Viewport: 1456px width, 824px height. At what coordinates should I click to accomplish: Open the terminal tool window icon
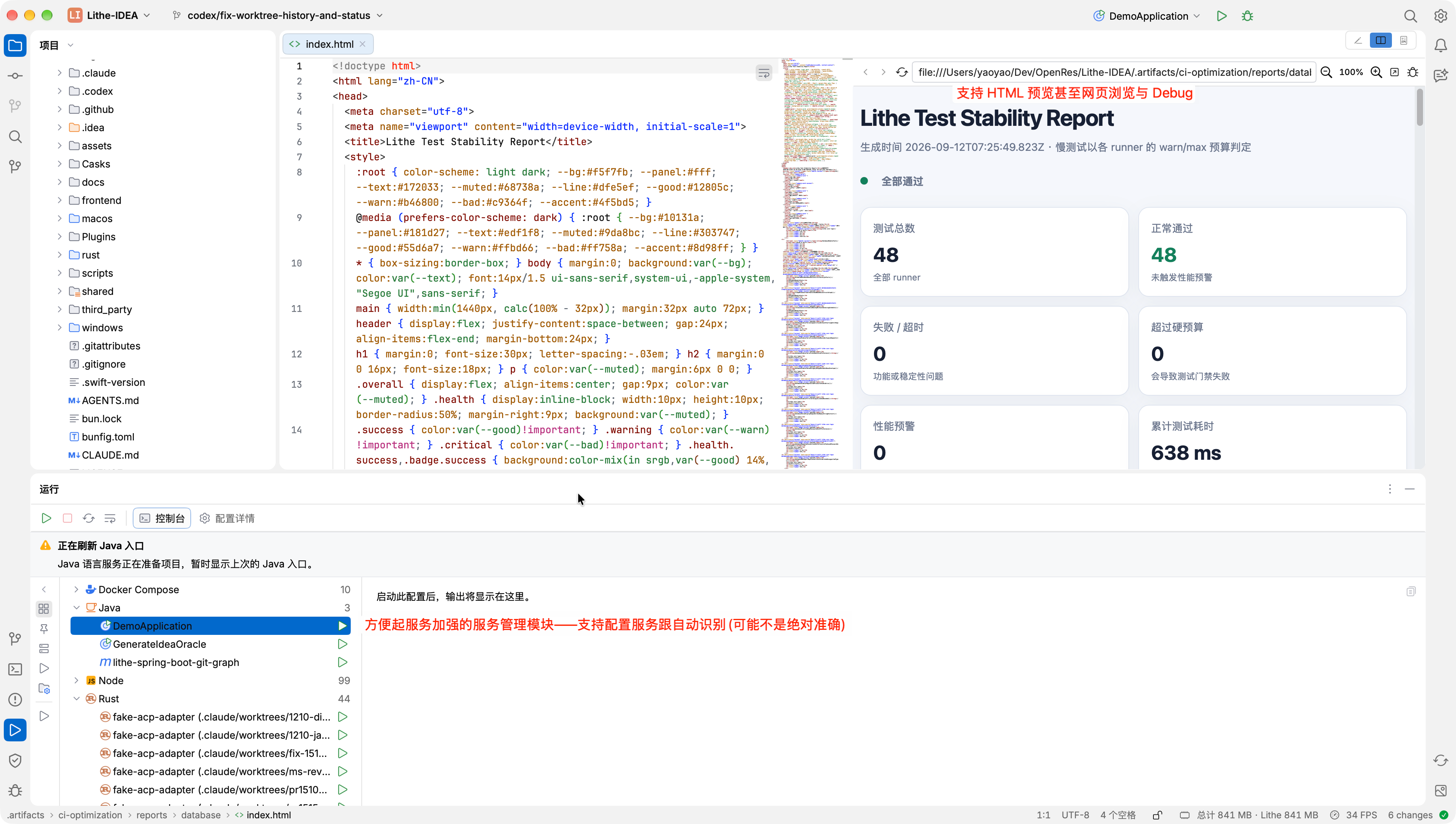[15, 669]
